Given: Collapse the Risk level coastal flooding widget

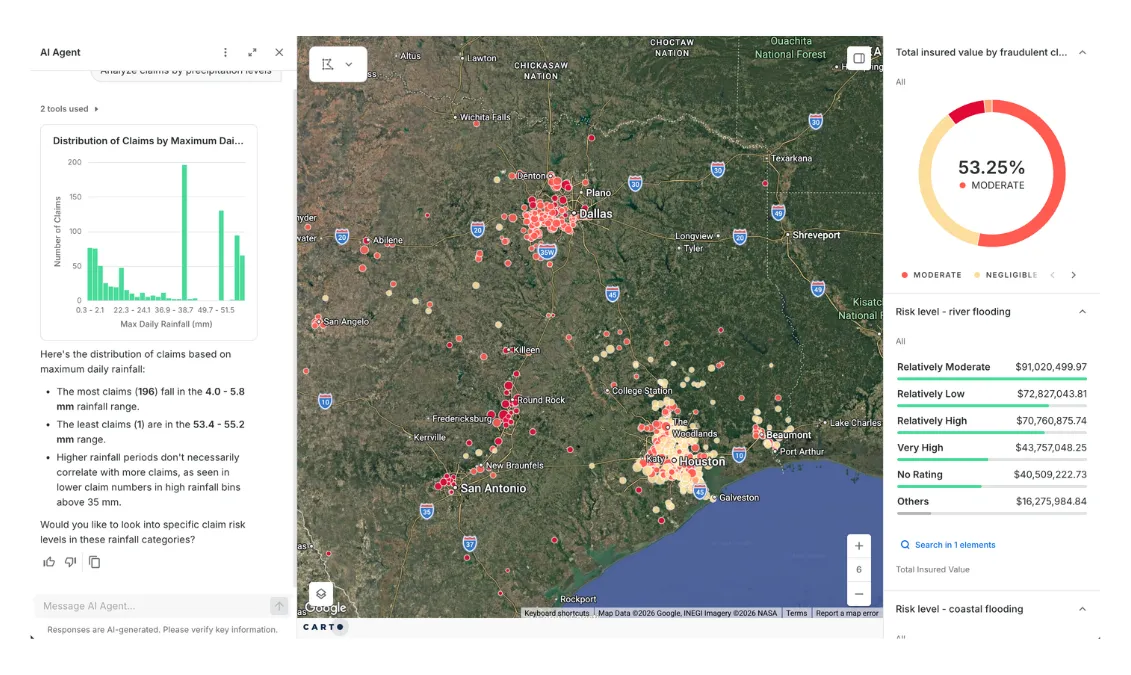Looking at the screenshot, I should pyautogui.click(x=1082, y=609).
